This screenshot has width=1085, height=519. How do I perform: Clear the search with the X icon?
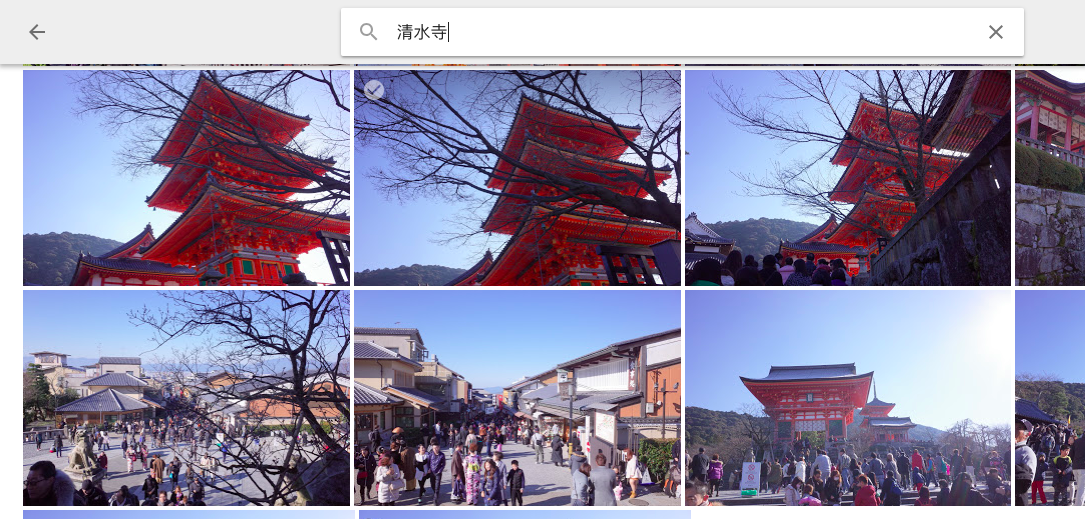coord(996,32)
